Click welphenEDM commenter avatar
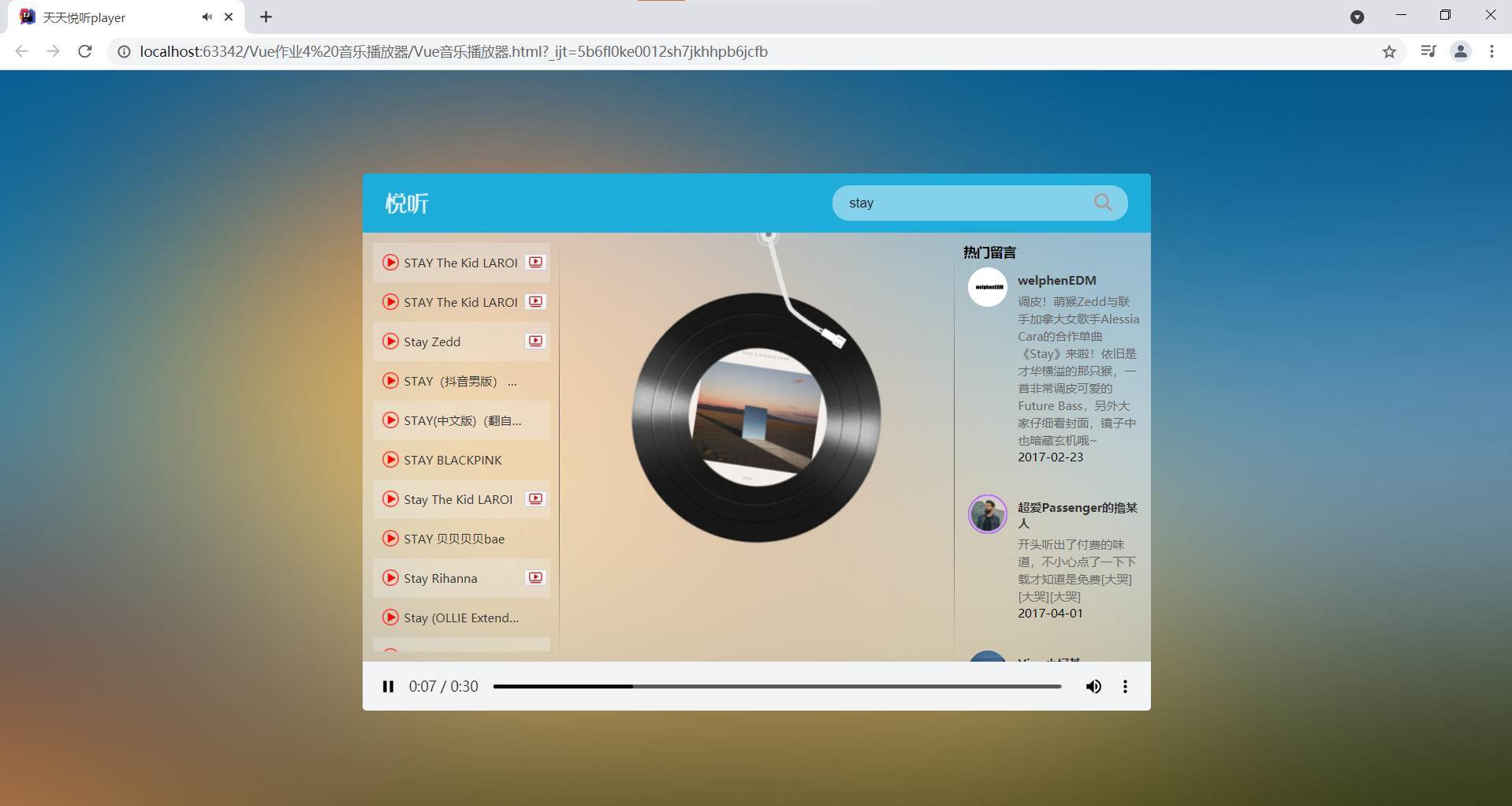 point(987,287)
